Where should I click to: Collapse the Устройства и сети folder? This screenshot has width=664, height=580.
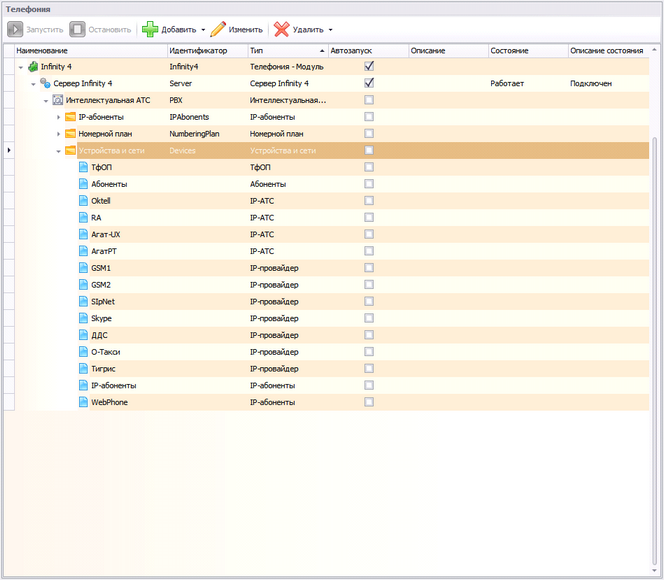click(x=59, y=151)
